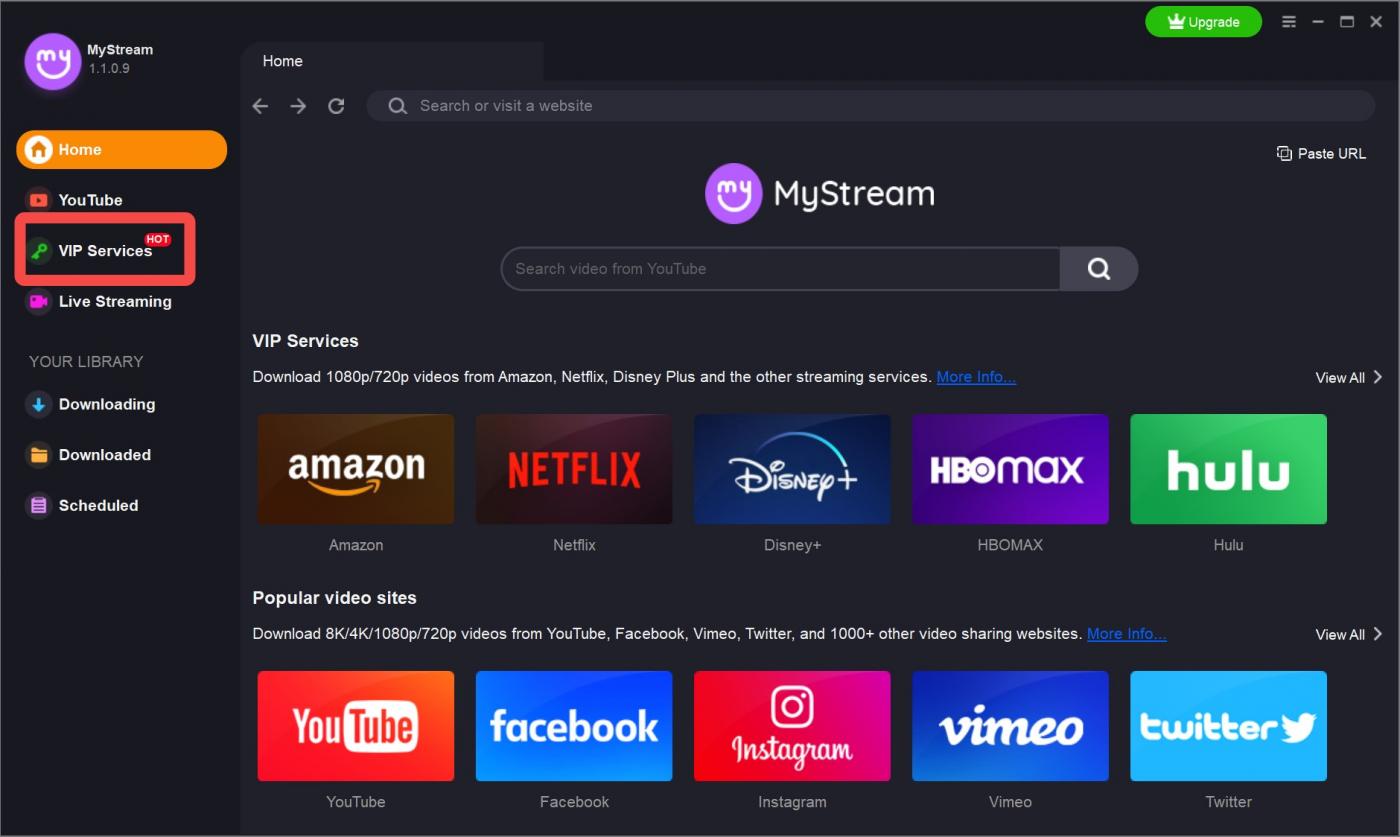The height and width of the screenshot is (837, 1400).
Task: Click the browser forward arrow icon
Action: [x=298, y=106]
